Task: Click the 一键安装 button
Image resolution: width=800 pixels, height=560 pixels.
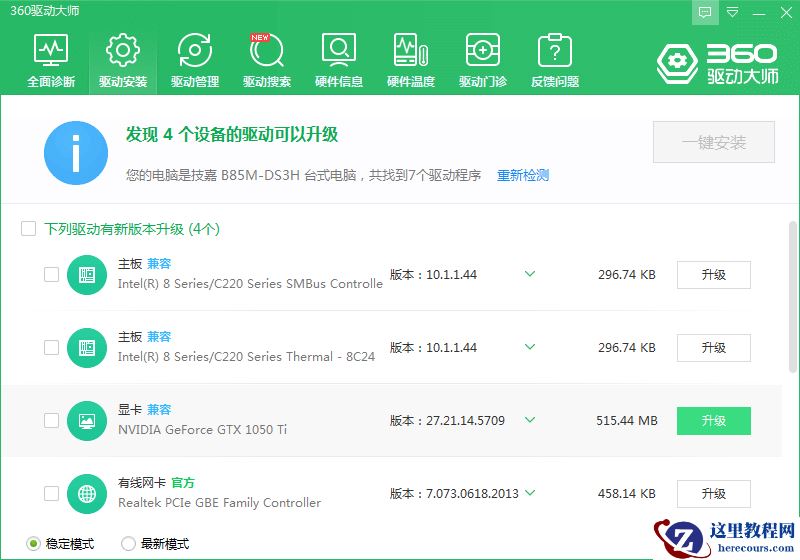Action: [x=714, y=142]
